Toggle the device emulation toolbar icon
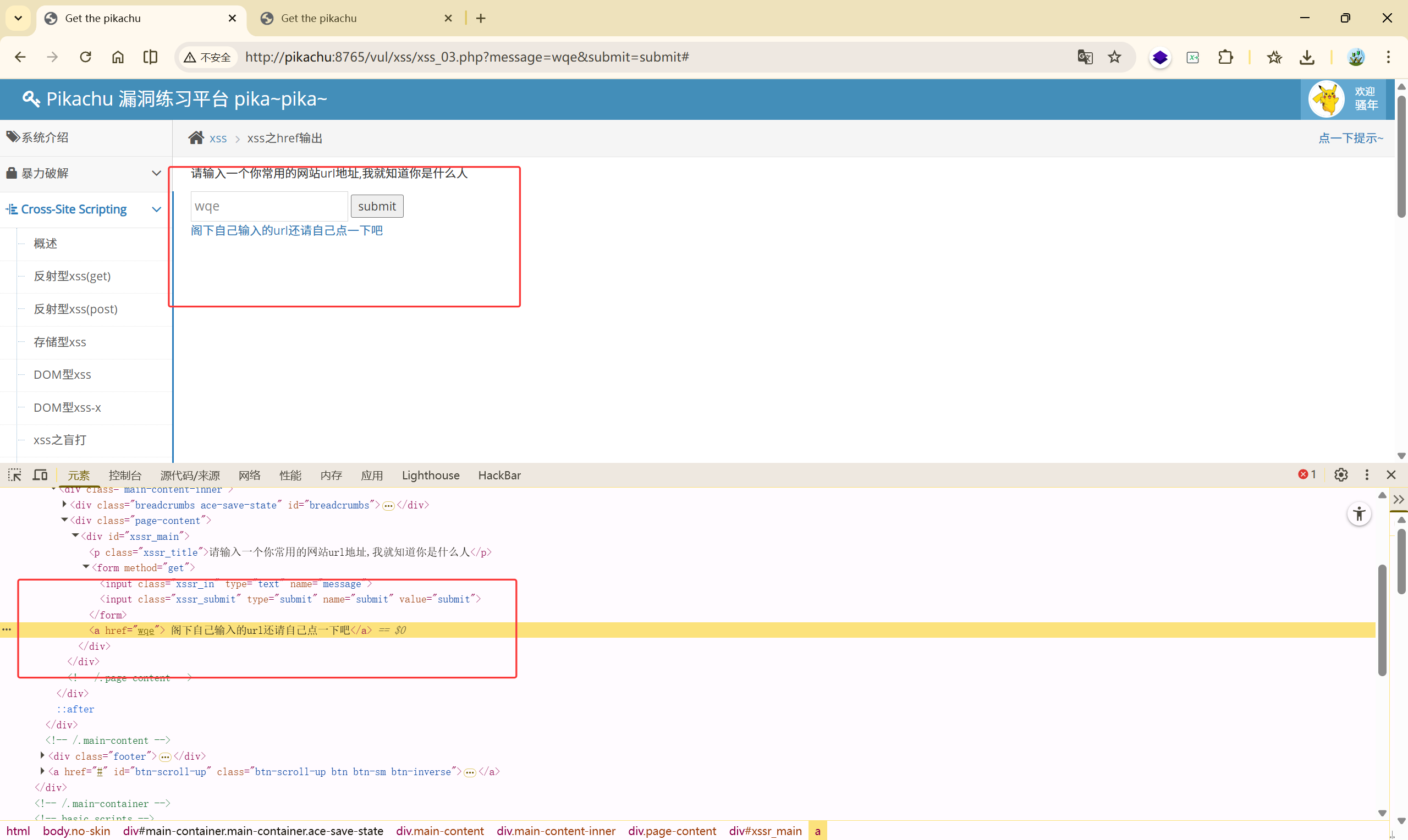Viewport: 1408px width, 840px height. coord(40,475)
